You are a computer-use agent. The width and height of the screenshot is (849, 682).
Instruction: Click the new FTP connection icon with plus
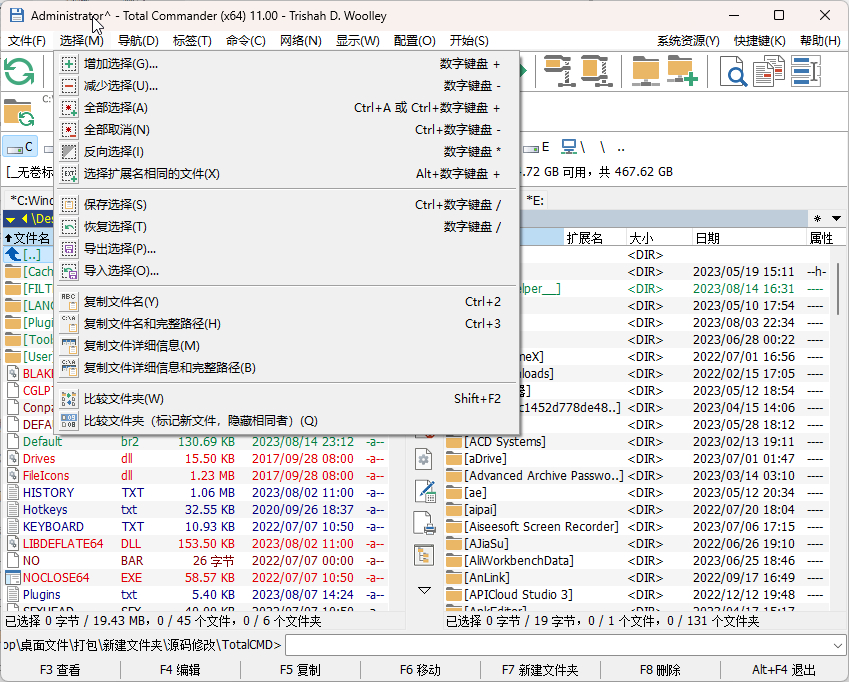(682, 71)
